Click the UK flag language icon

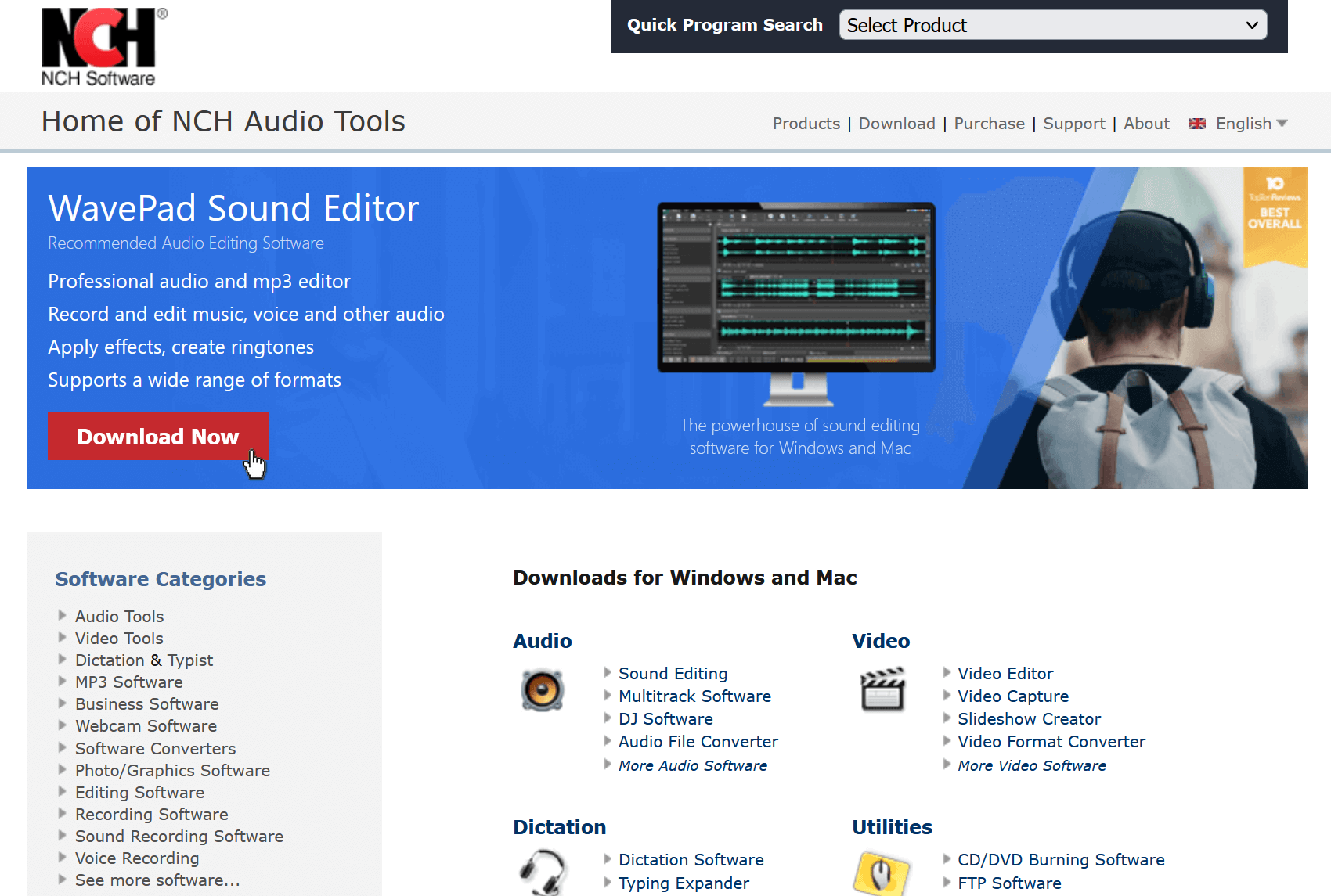1196,124
